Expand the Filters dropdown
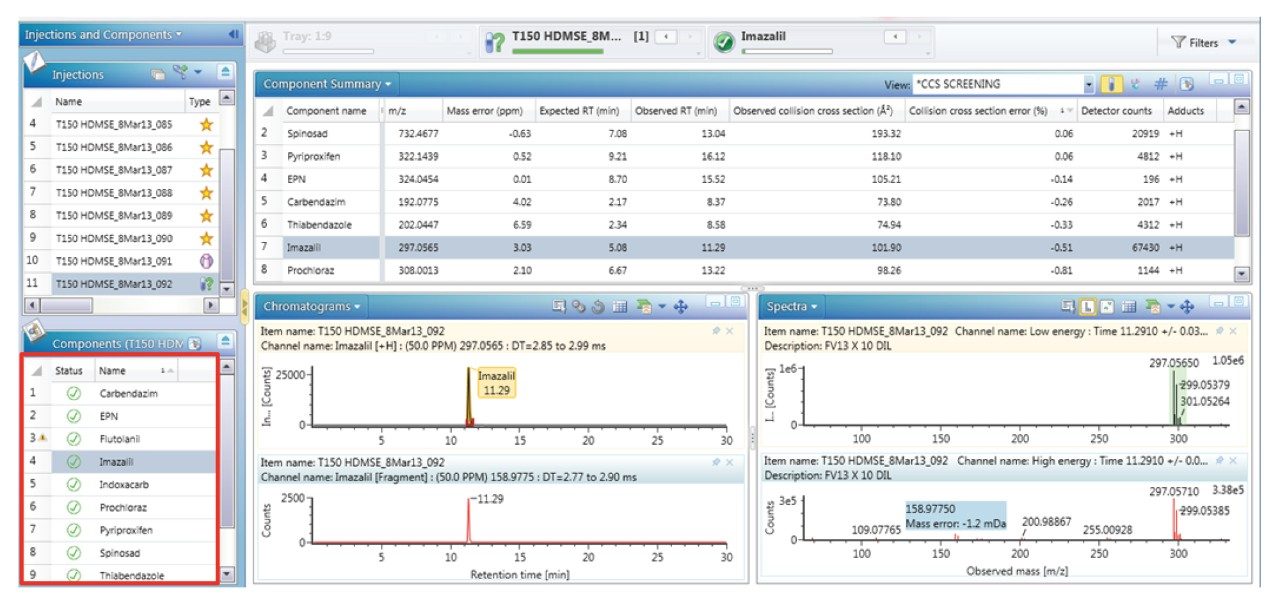Image resolution: width=1280 pixels, height=606 pixels. tap(1232, 42)
